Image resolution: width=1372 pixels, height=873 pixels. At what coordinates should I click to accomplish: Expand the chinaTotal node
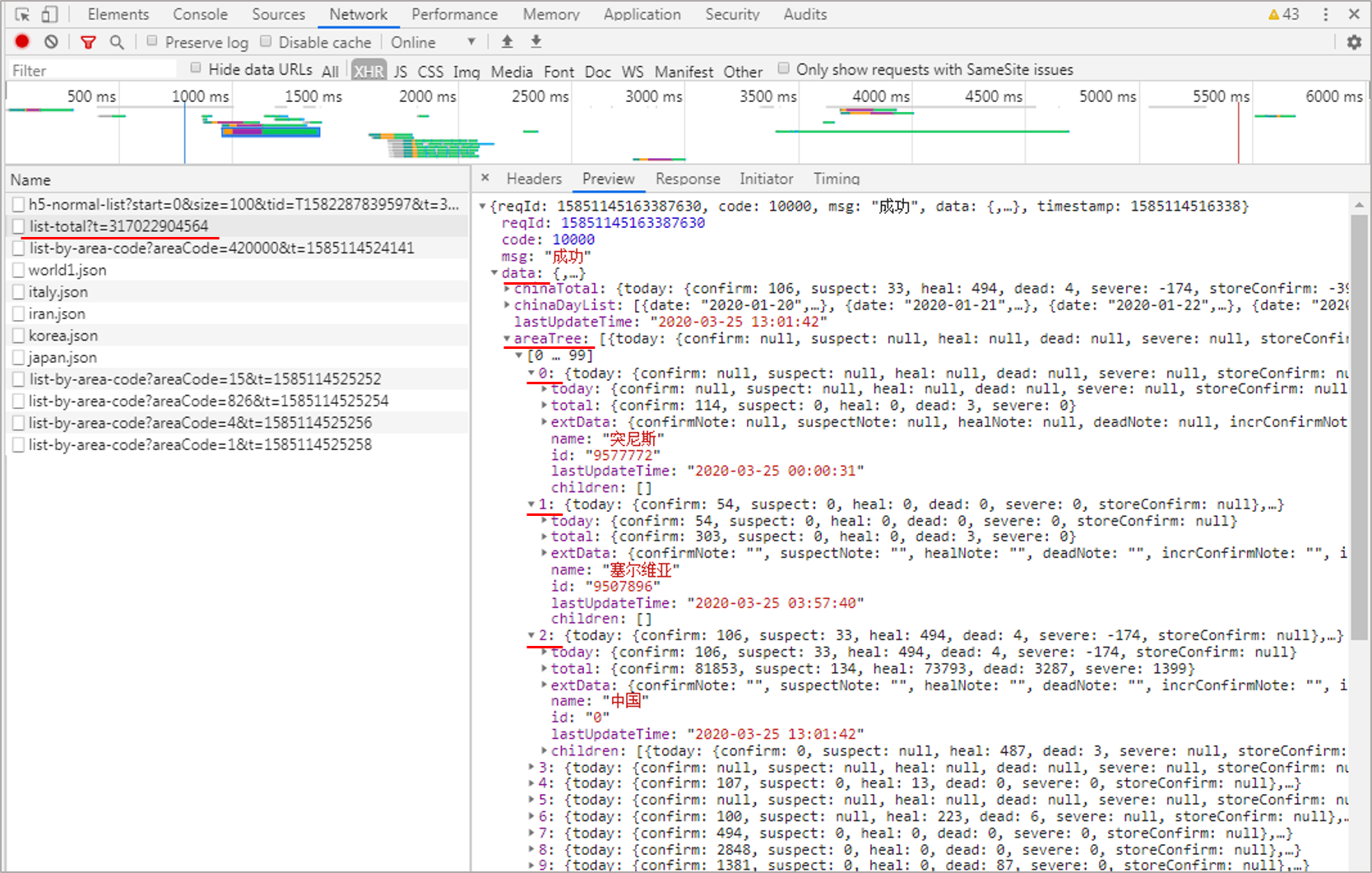(507, 289)
